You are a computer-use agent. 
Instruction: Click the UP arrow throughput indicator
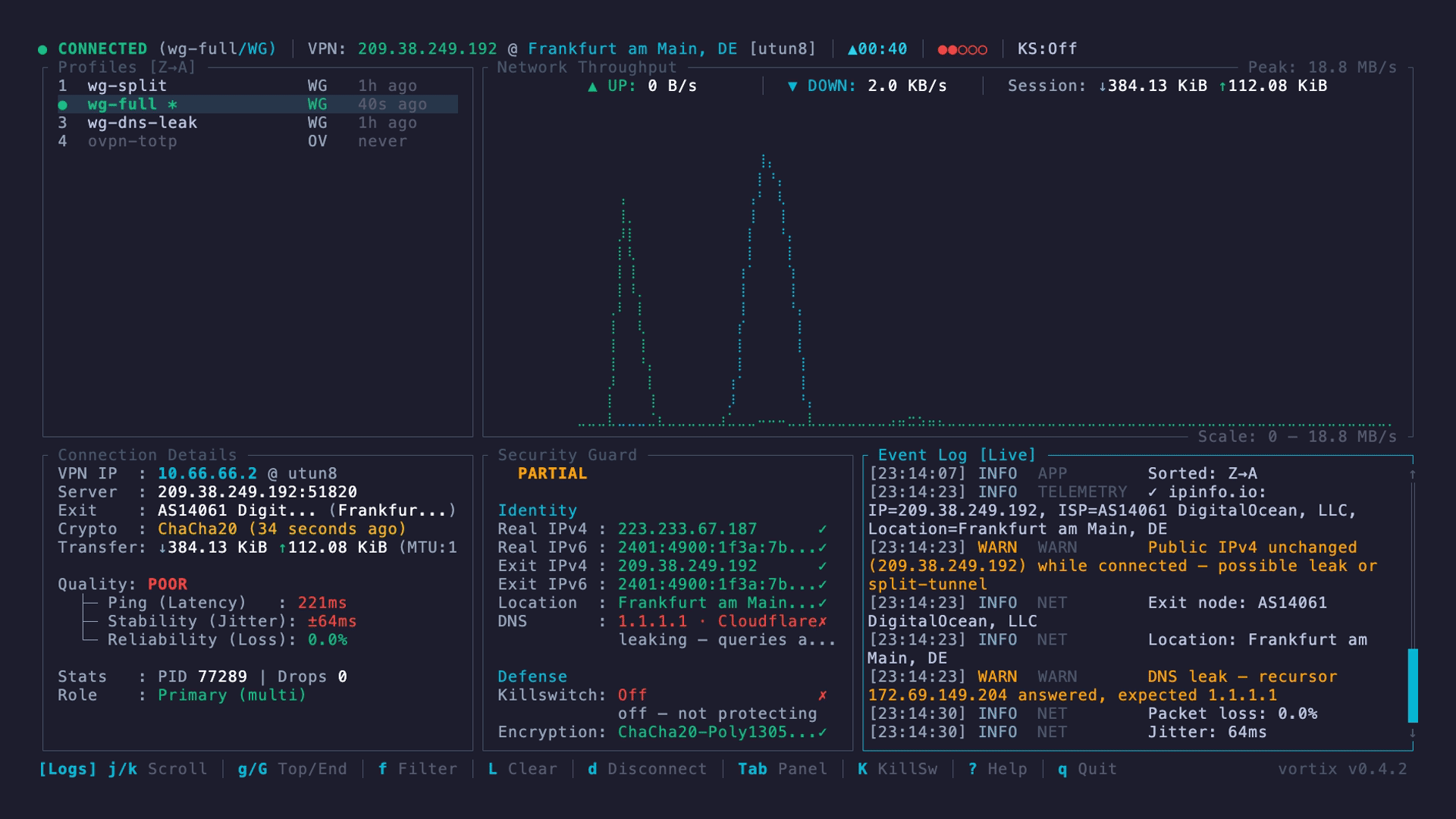tap(642, 86)
